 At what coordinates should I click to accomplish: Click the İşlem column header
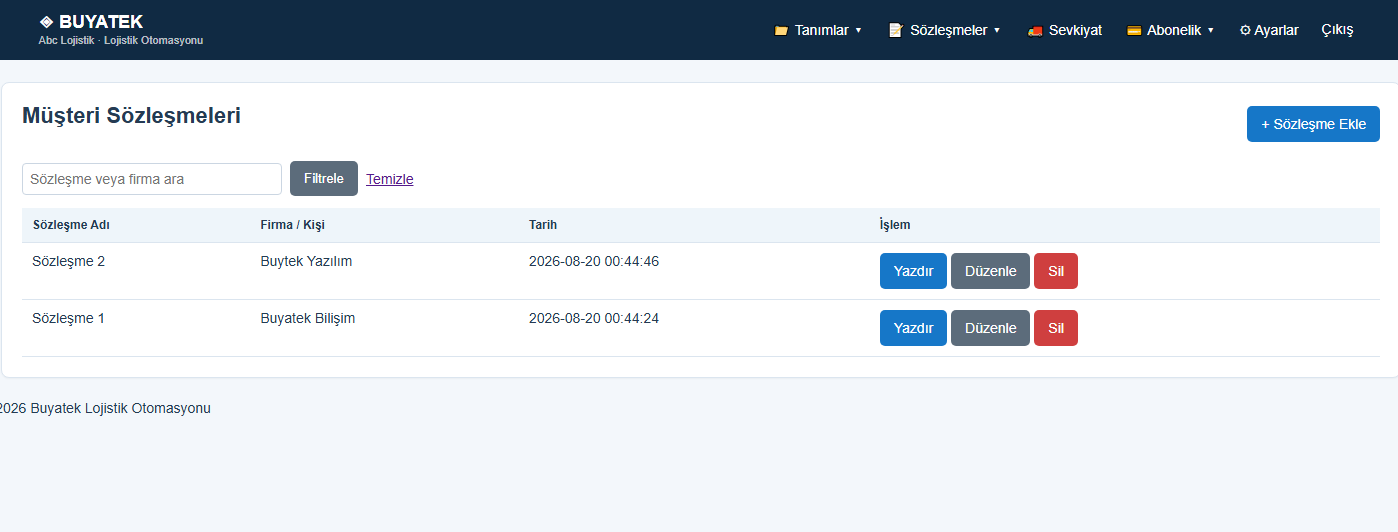coord(895,225)
